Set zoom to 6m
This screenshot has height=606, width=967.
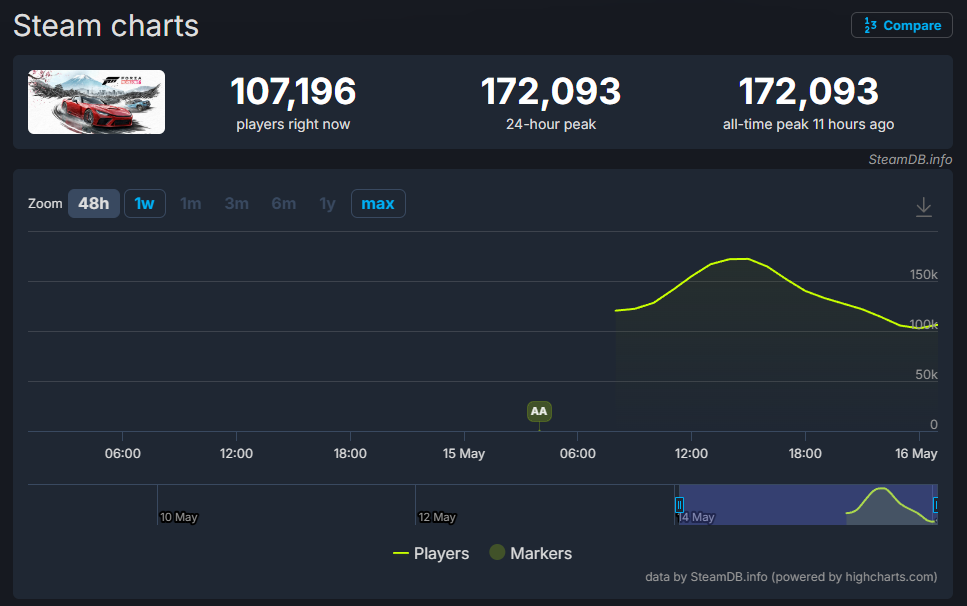point(284,203)
